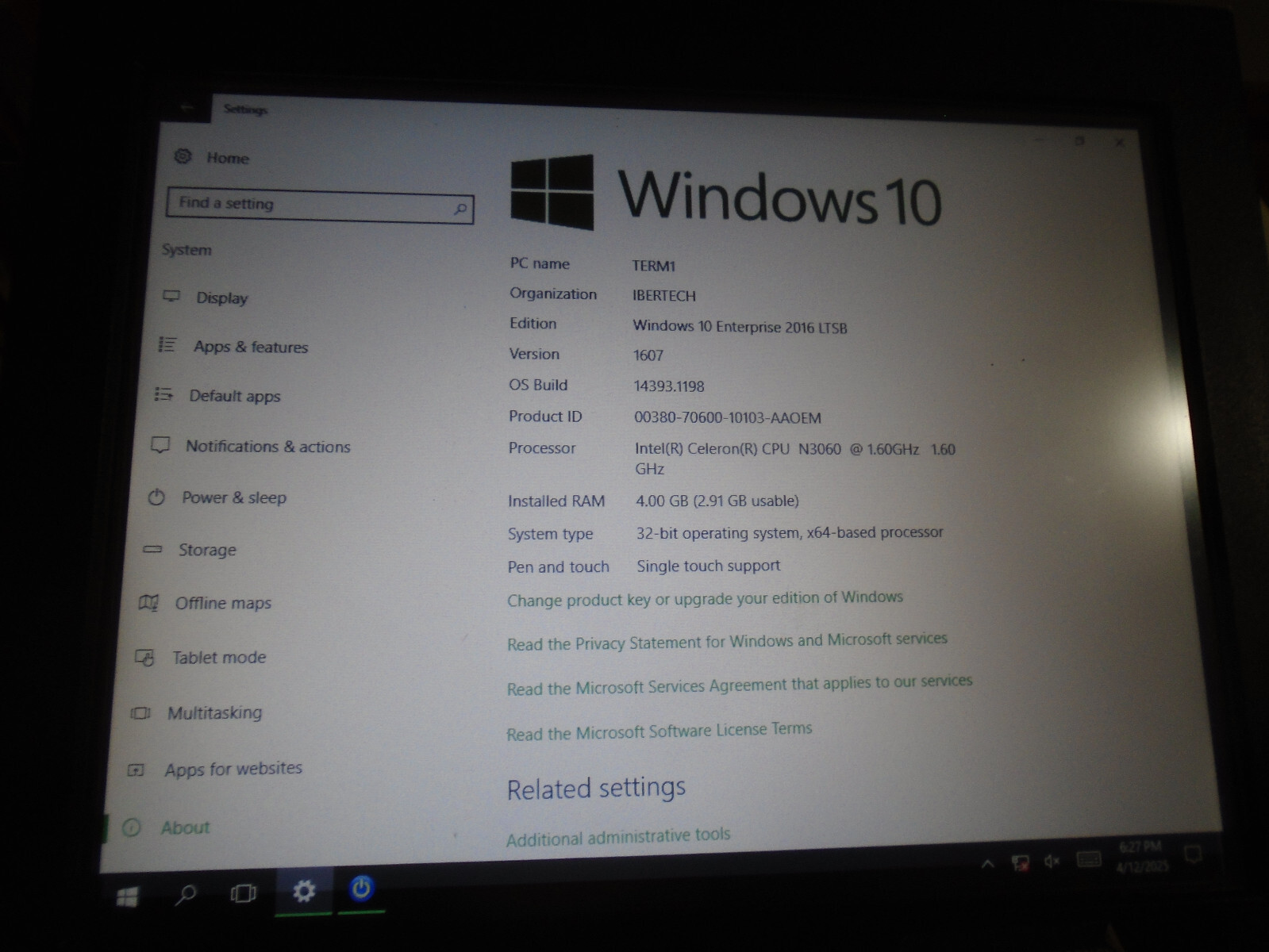The width and height of the screenshot is (1269, 952).
Task: Open the touch keyboard from the tray
Action: point(1088,859)
